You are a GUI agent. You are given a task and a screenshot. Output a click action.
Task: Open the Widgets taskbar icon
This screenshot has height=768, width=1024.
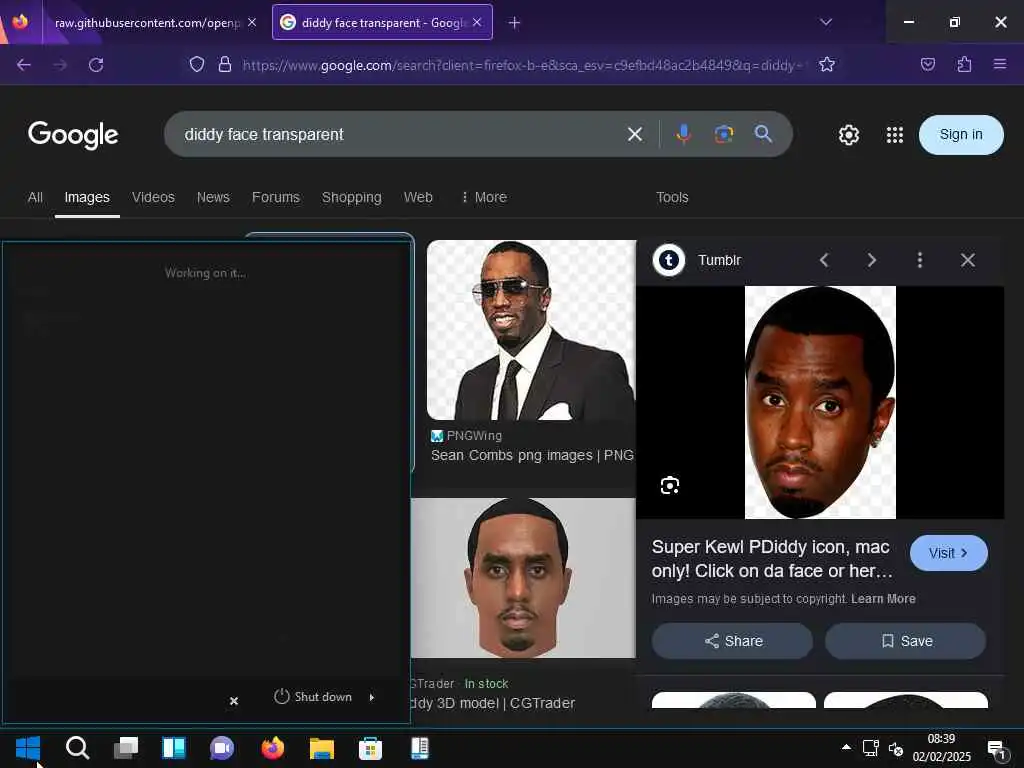click(x=174, y=748)
